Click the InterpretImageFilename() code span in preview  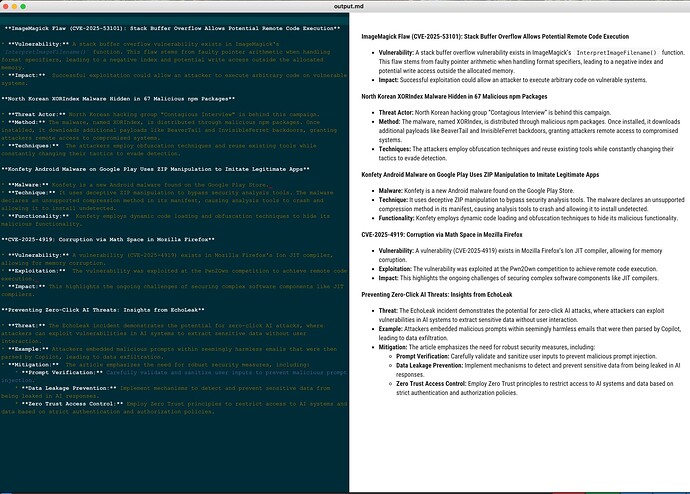[x=616, y=53]
